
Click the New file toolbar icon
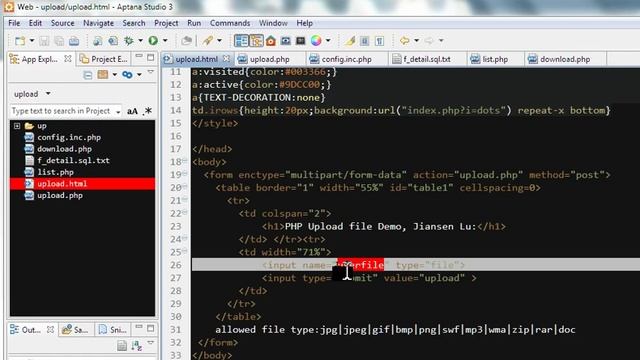coord(19,40)
